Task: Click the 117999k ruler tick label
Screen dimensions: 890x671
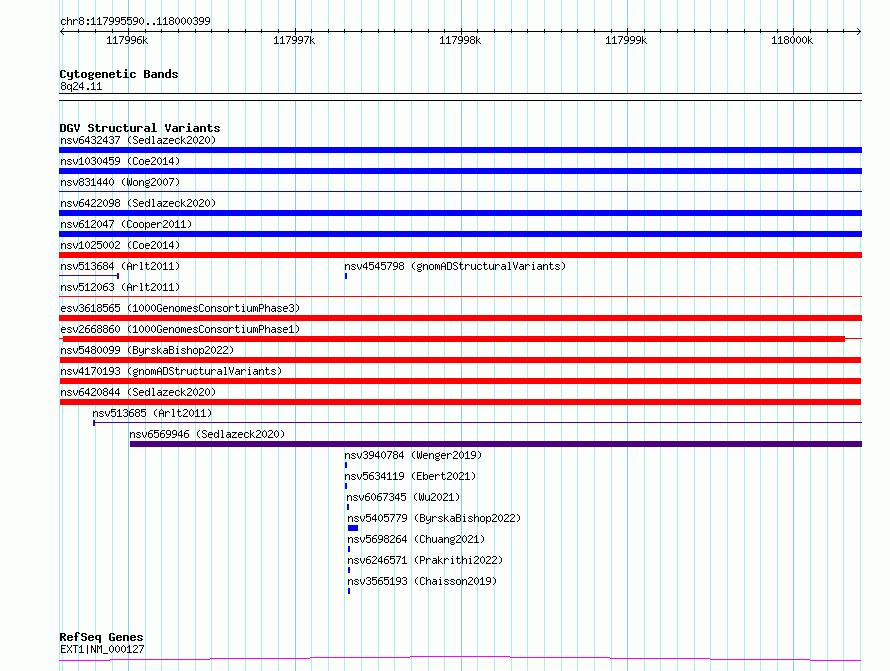Action: (x=626, y=40)
